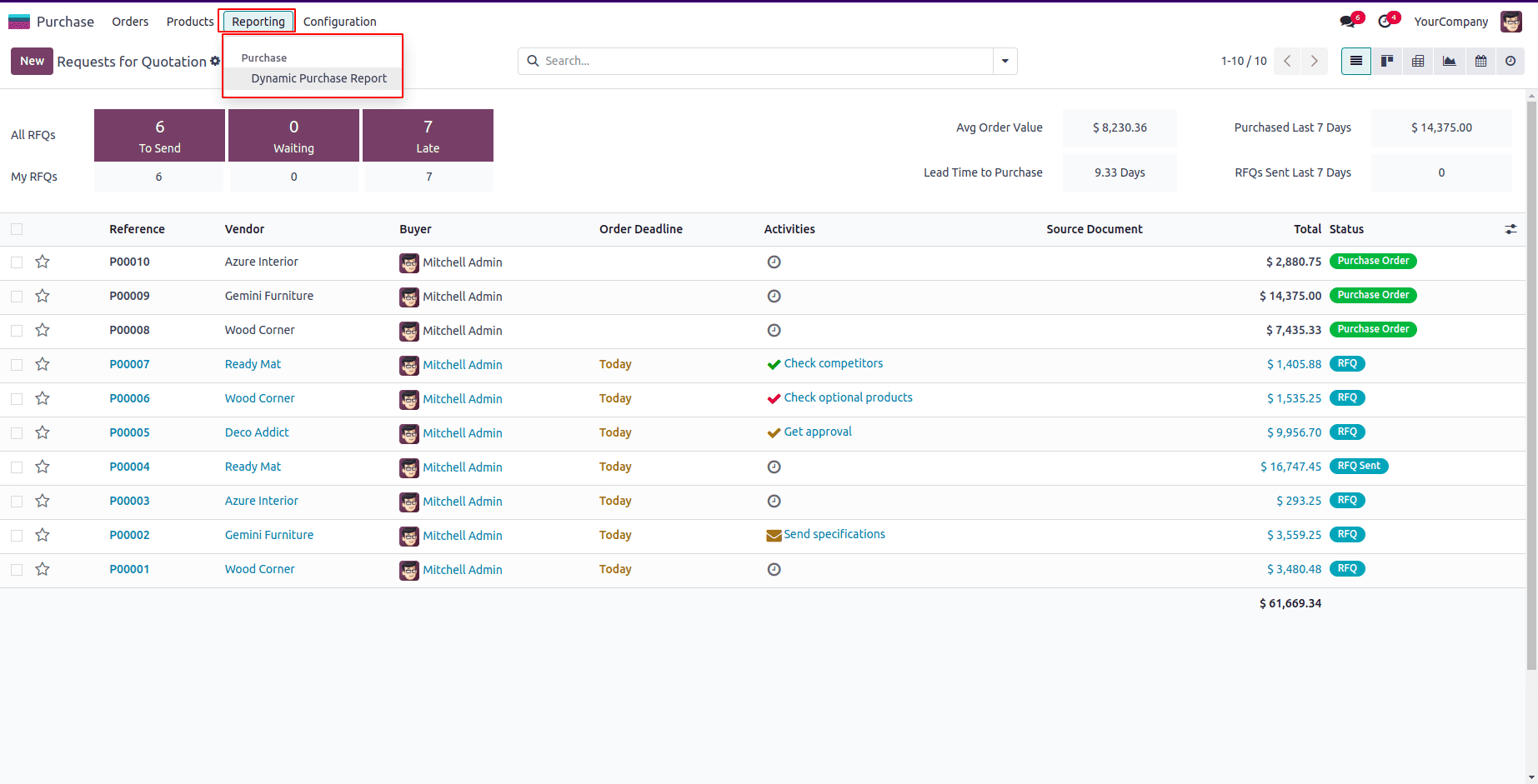
Task: Select the P00002 row checkbox
Action: (x=17, y=535)
